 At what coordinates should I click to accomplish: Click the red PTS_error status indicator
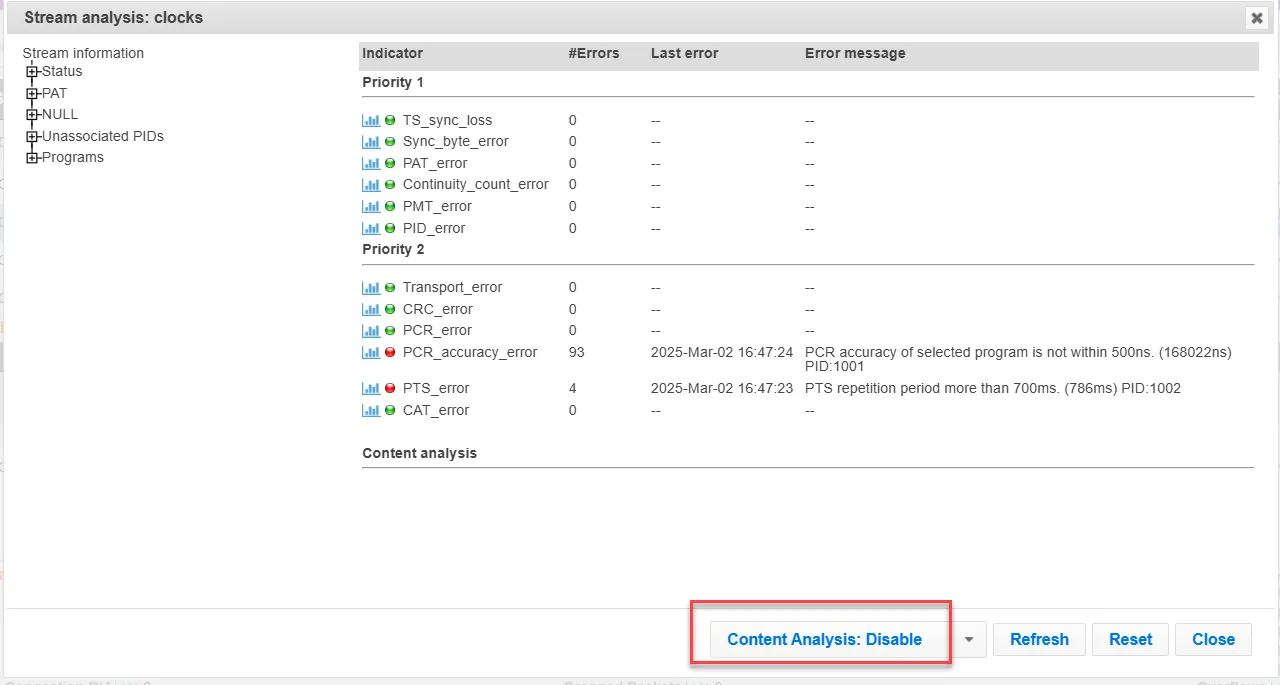390,388
